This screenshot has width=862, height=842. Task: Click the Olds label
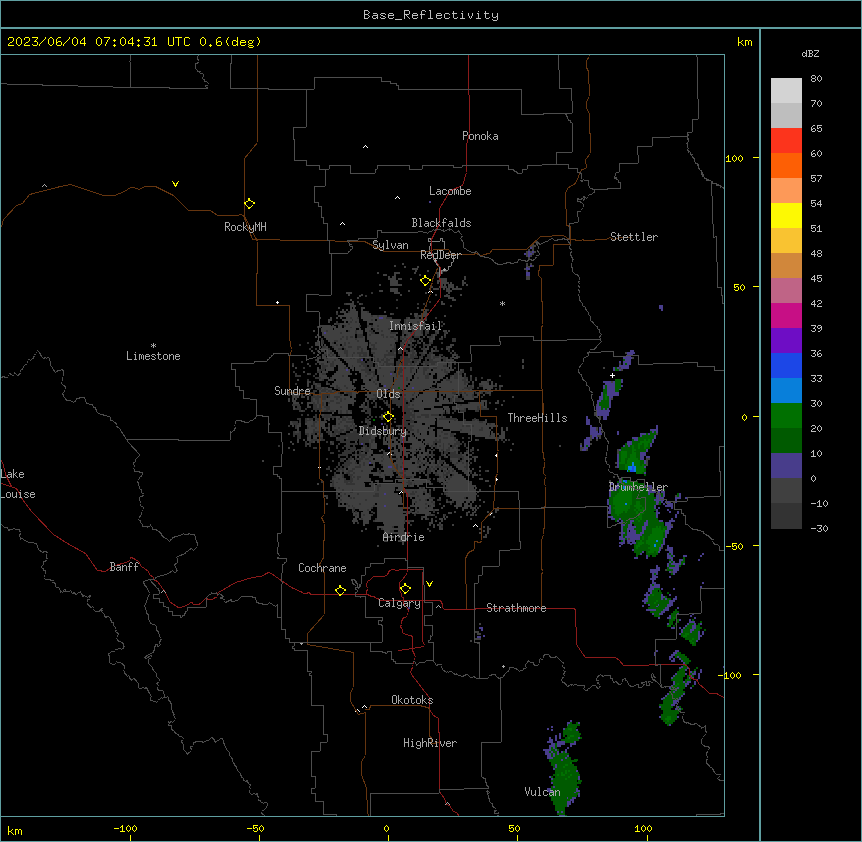388,394
